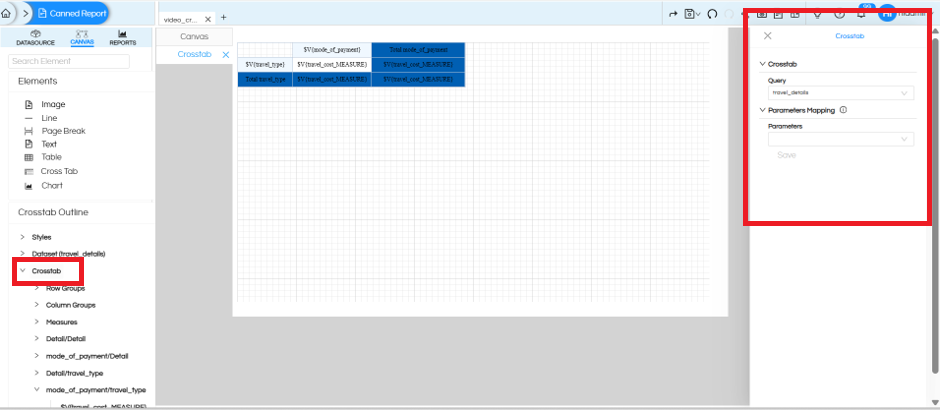Click the Save button in properties panel
Screen dimensions: 943x410
[x=787, y=155]
